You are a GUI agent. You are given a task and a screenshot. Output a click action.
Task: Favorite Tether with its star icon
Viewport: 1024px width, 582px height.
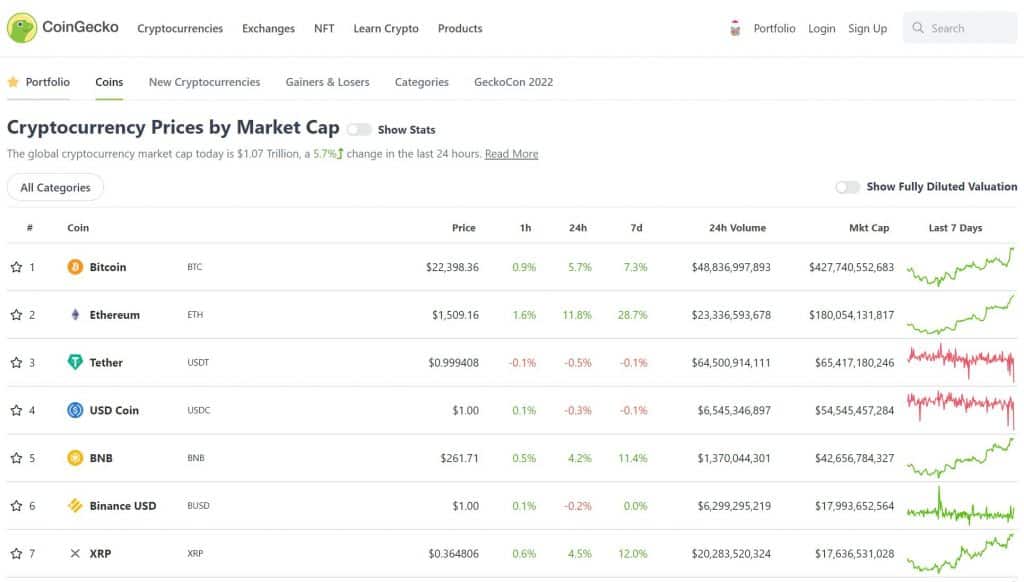[x=16, y=363]
